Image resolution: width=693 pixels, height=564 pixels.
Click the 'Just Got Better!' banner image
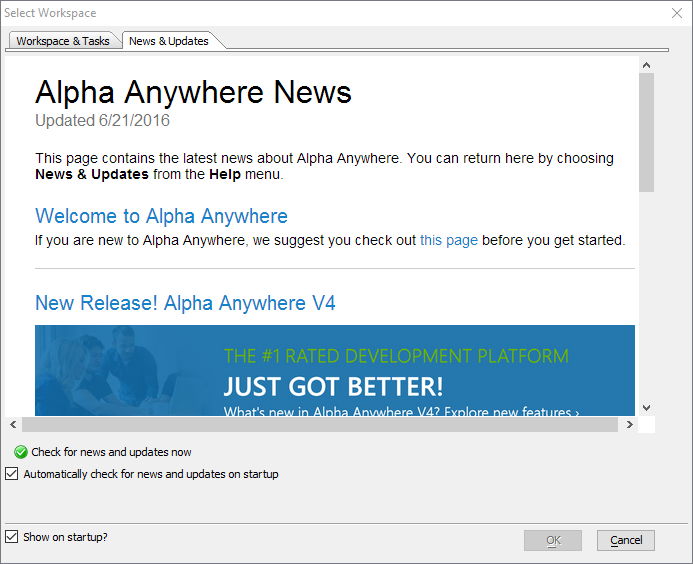pyautogui.click(x=335, y=370)
